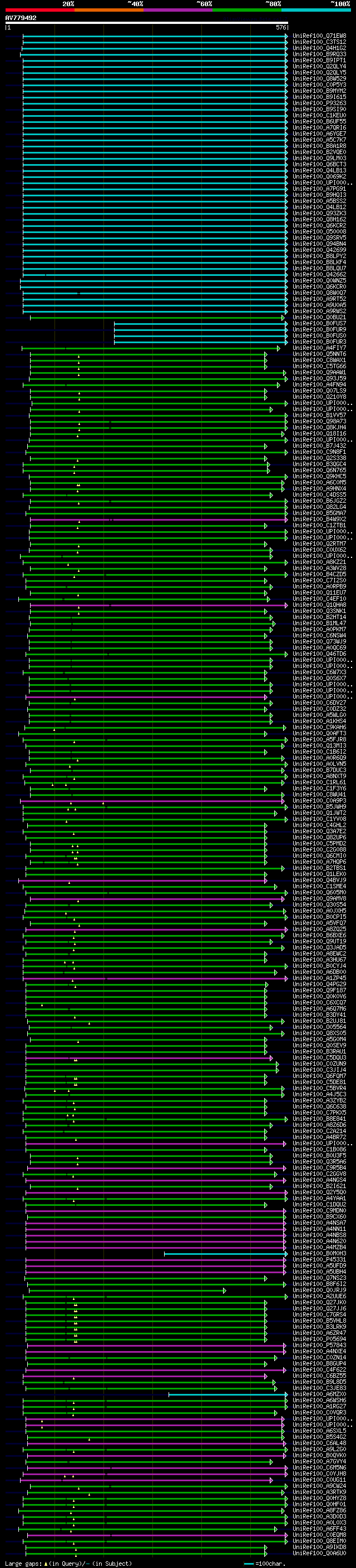Click label UniRef100_Q0JRJ9

(319, 1290)
